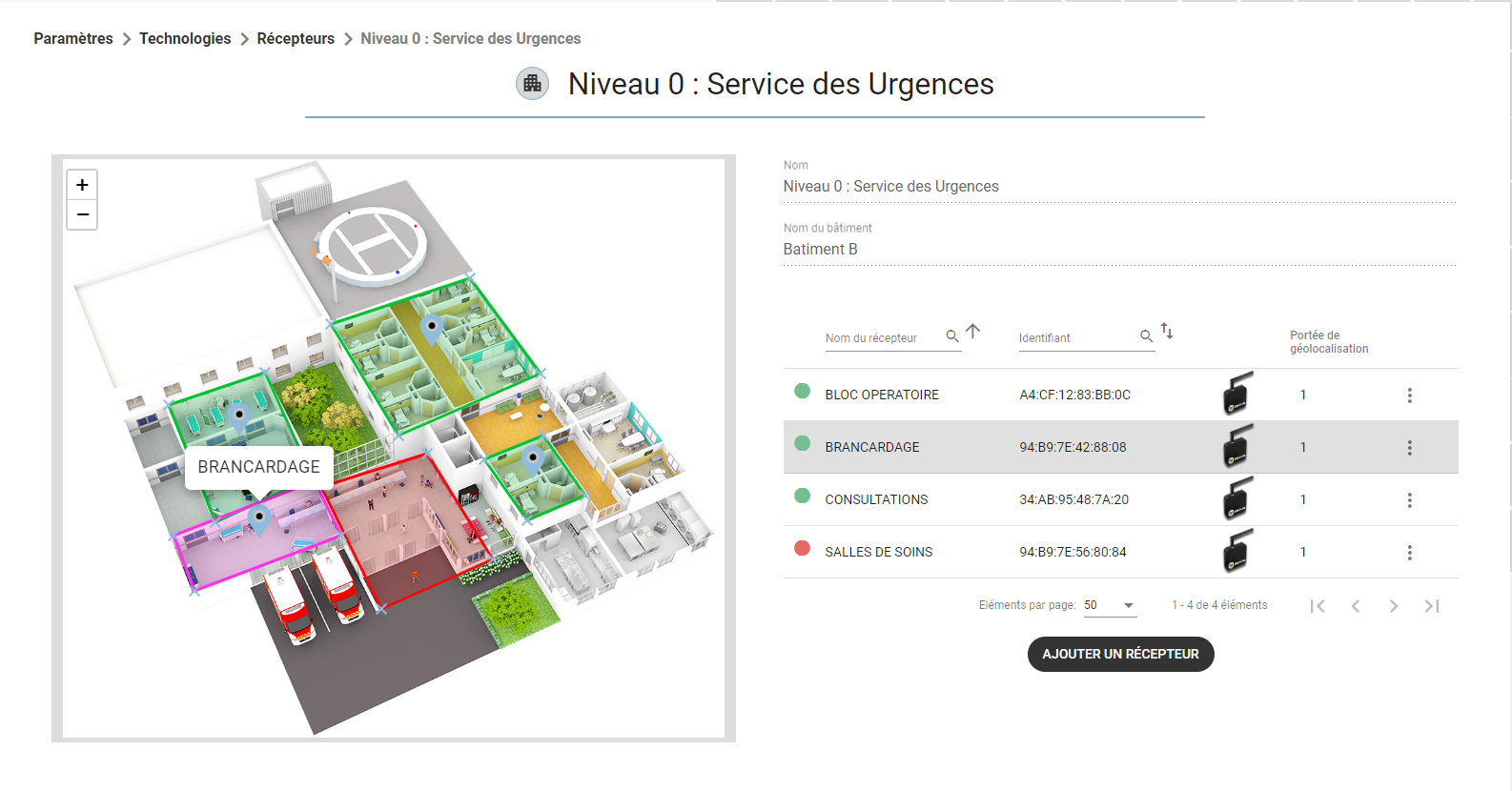The image size is (1512, 791).
Task: Click the BRANCARDAGE tooltip on the map
Action: pyautogui.click(x=259, y=467)
